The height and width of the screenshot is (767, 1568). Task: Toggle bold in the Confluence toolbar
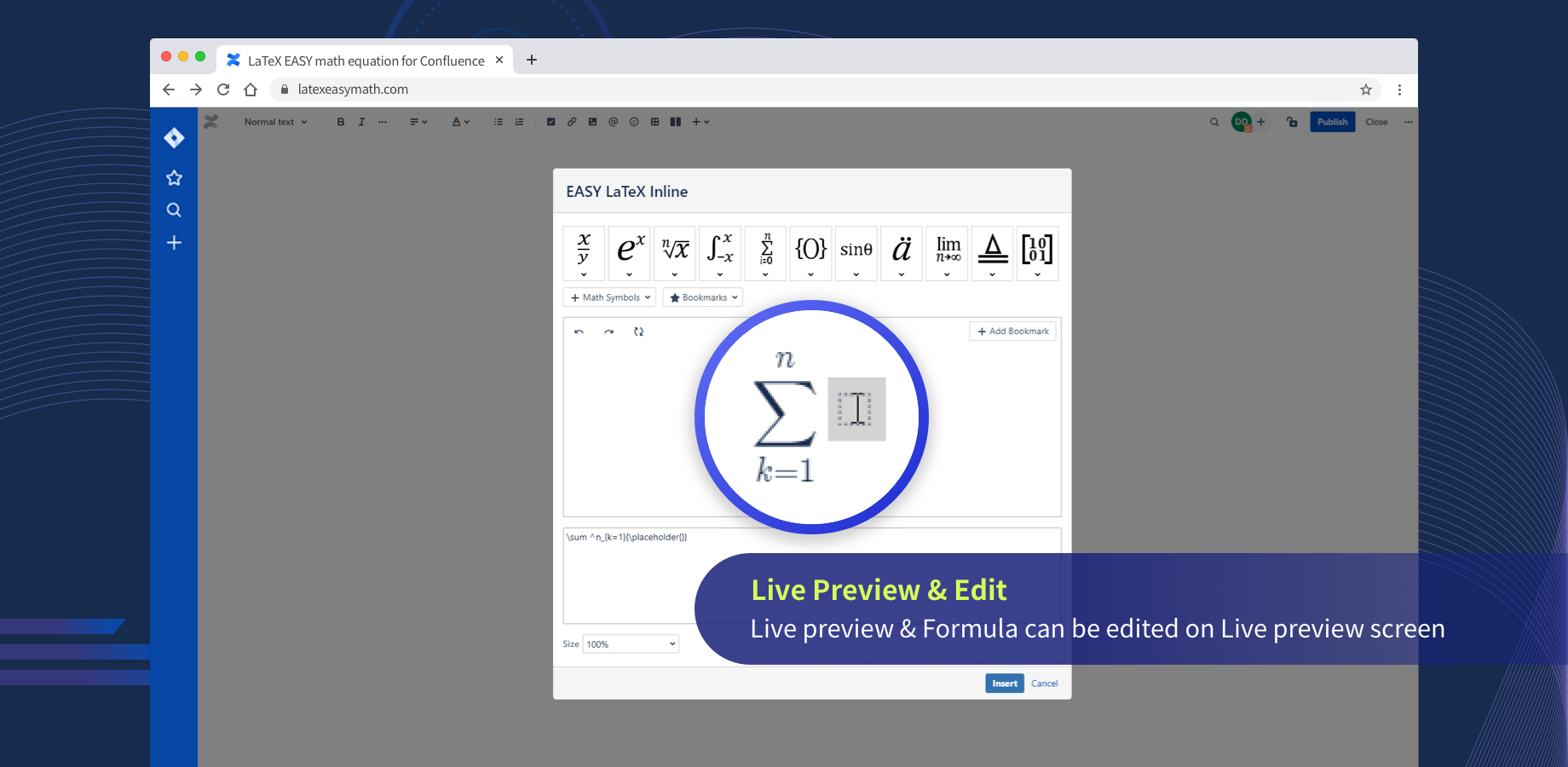341,122
